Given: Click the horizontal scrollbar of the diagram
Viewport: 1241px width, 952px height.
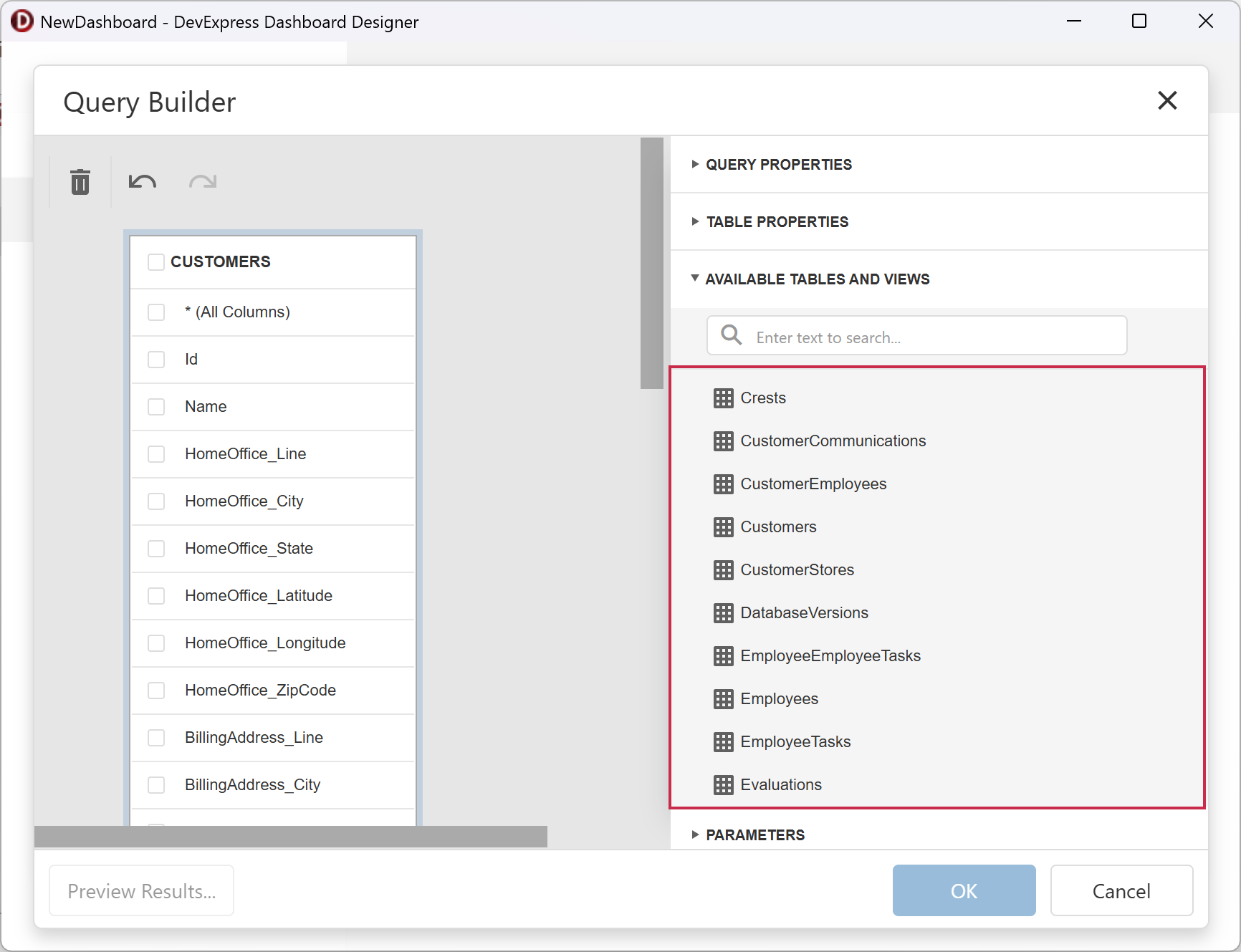Looking at the screenshot, I should pyautogui.click(x=291, y=836).
